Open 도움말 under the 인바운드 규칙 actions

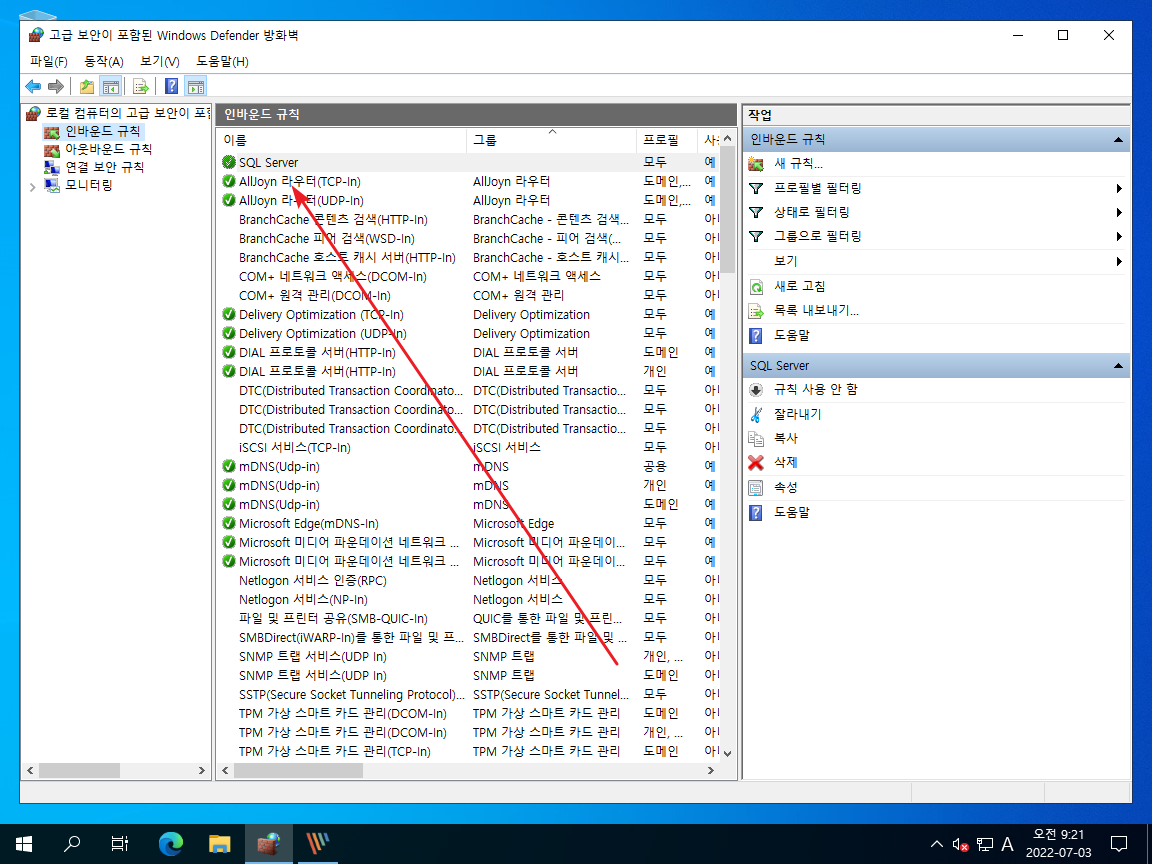pyautogui.click(x=791, y=335)
